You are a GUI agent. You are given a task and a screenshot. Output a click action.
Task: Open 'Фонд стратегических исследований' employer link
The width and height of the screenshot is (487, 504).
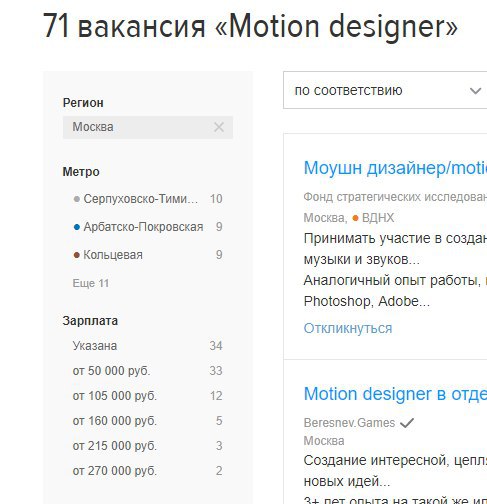[395, 197]
